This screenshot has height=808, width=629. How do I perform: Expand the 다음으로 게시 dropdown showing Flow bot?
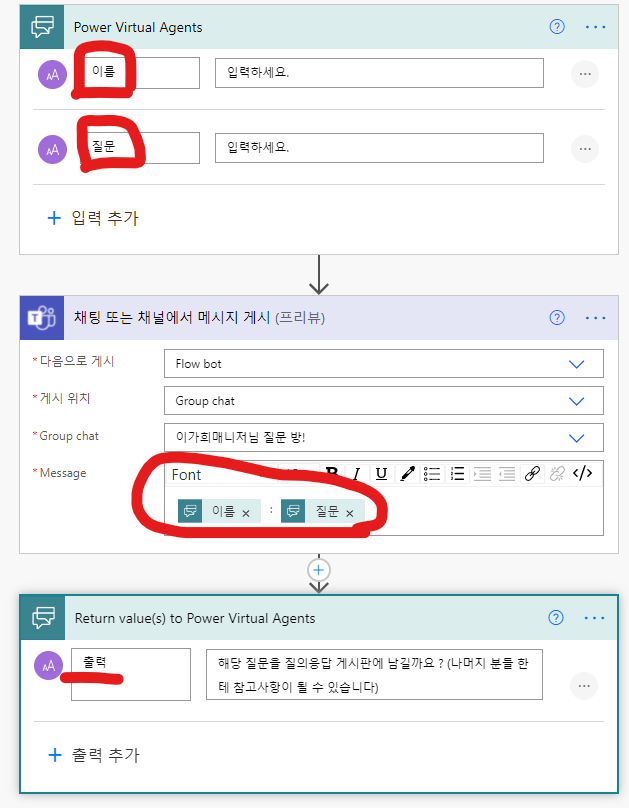click(x=384, y=364)
